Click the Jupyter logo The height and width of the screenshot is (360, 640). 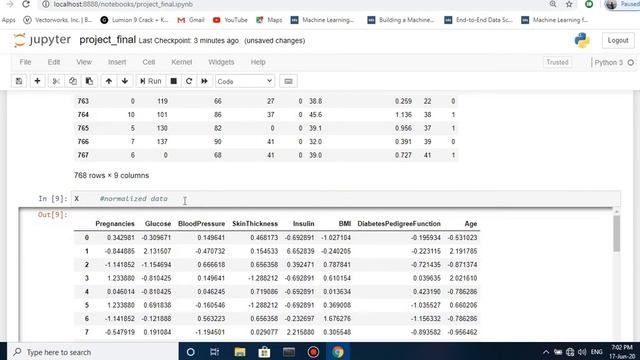coord(42,40)
